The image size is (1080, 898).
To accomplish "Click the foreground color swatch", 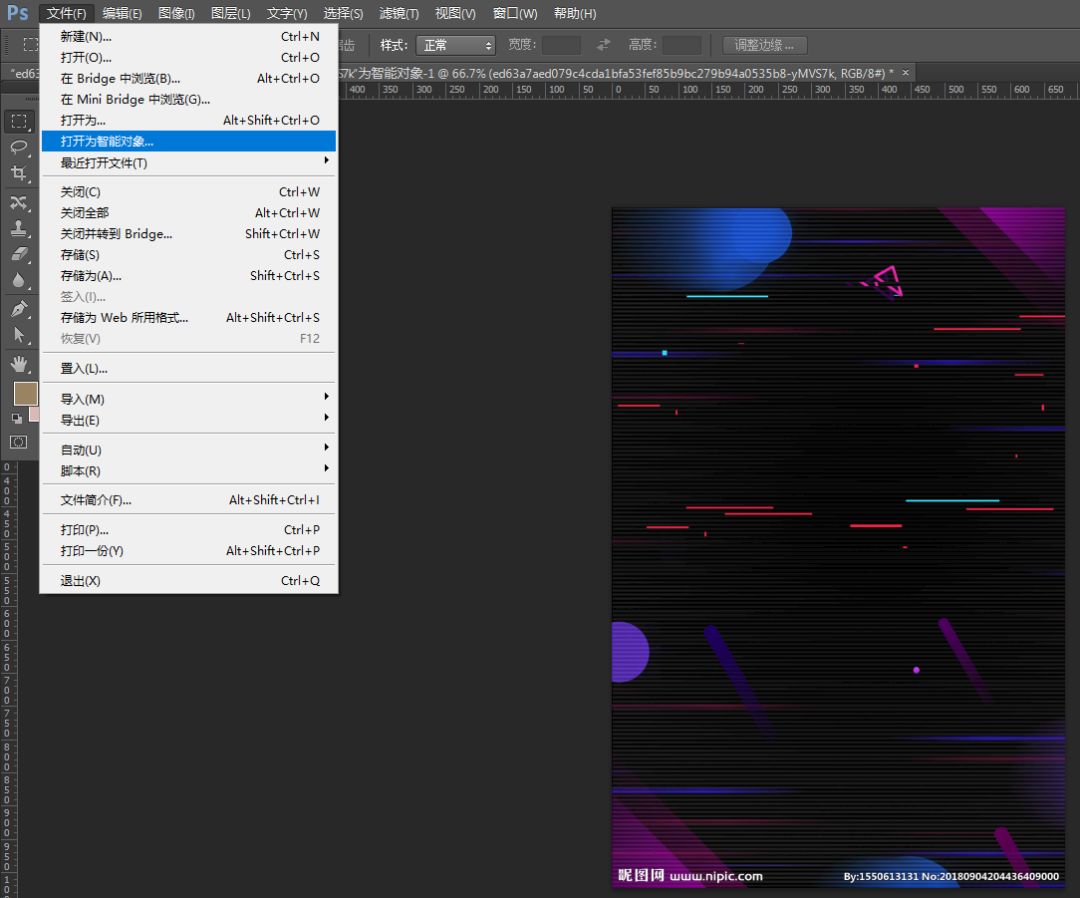I will point(25,393).
